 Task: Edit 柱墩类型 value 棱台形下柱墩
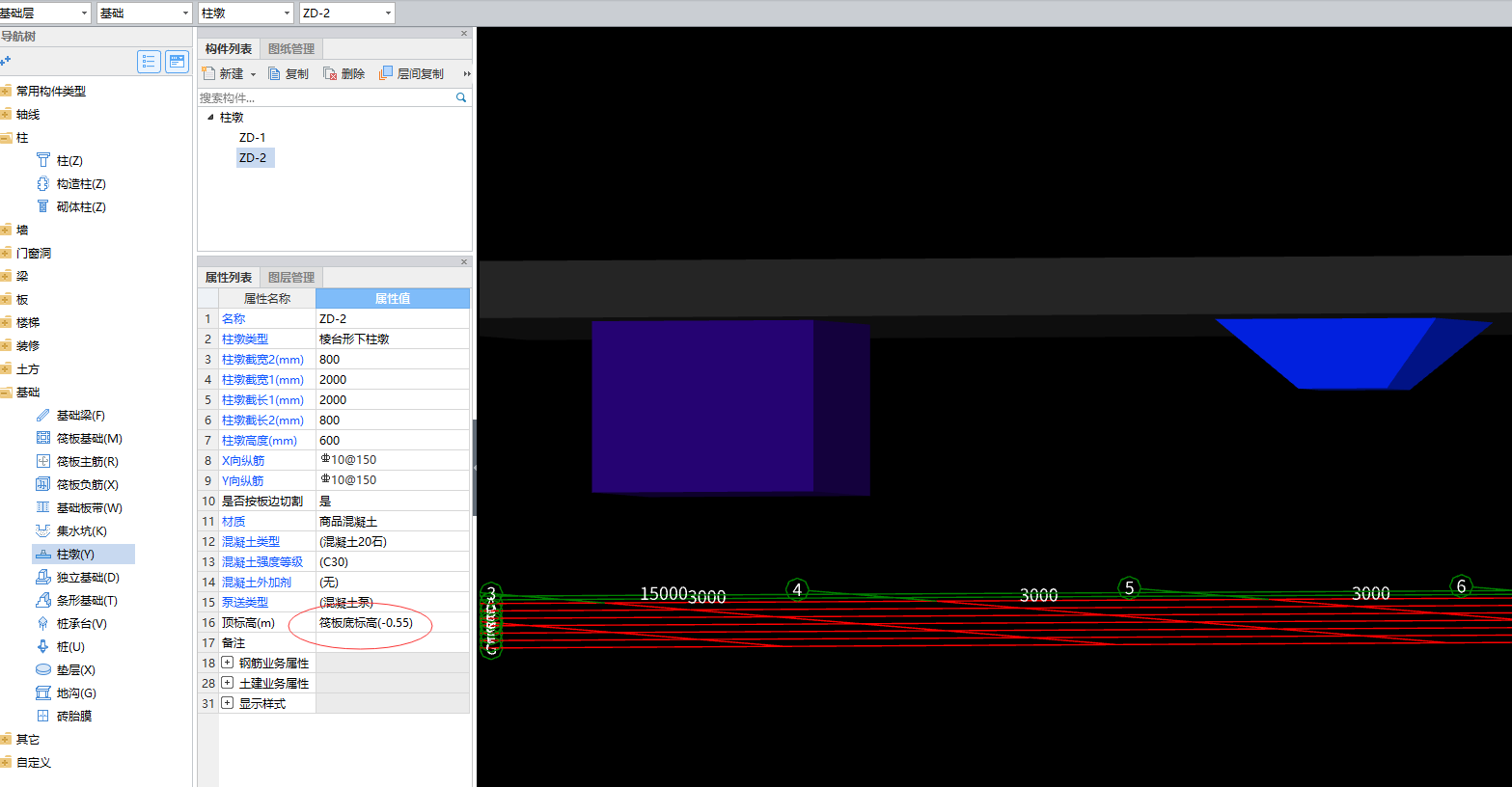pos(393,339)
